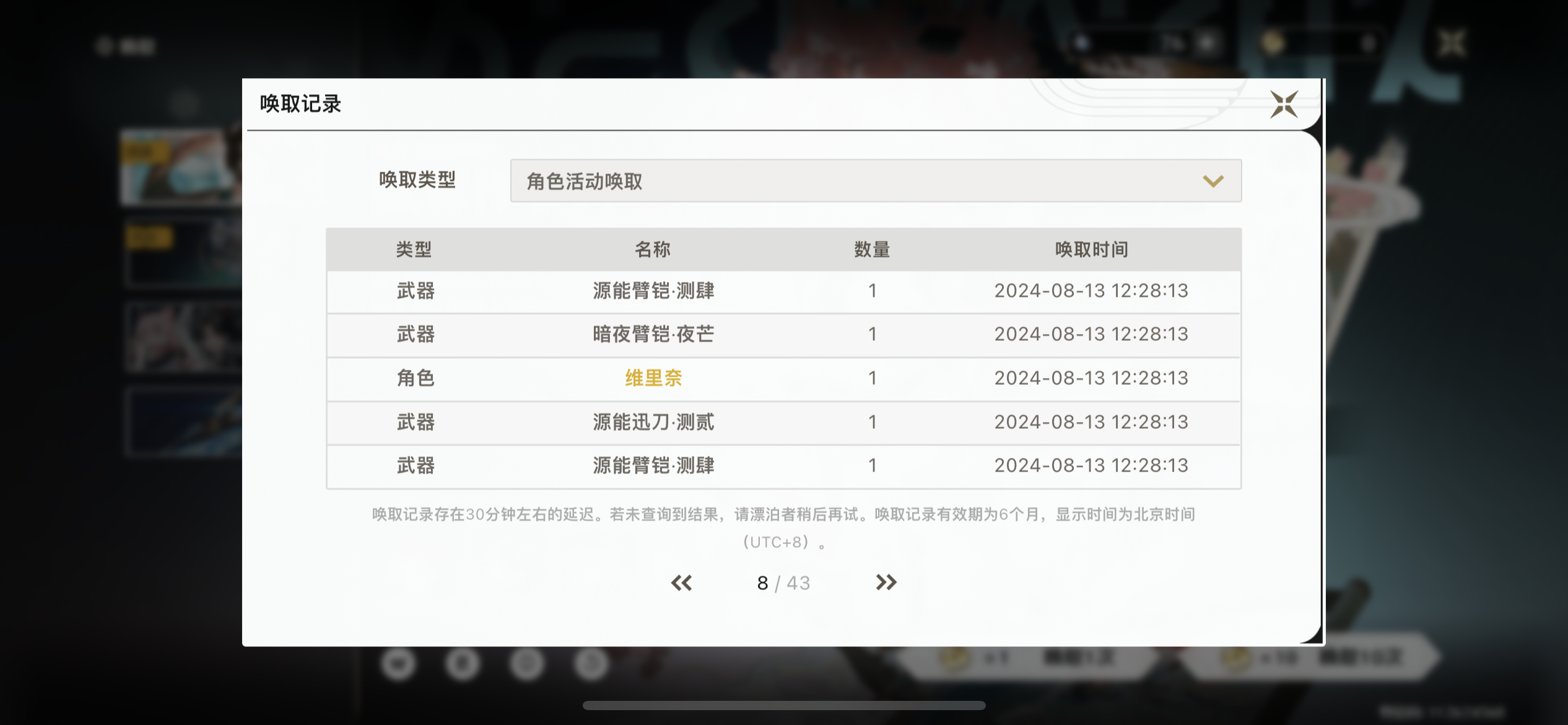Go to next page with double-right arrows
This screenshot has width=1568, height=725.
pos(886,582)
